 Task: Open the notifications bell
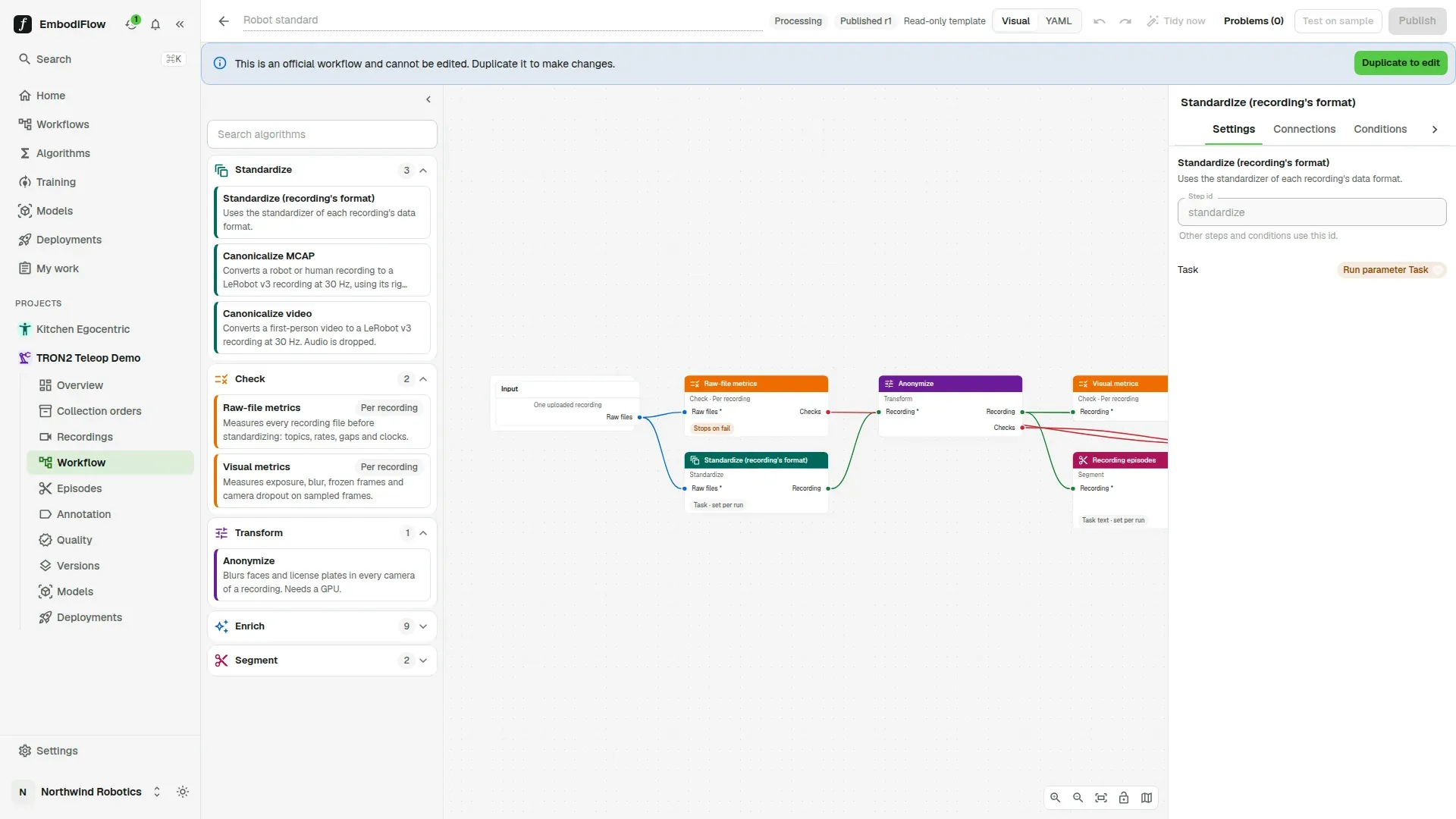point(155,24)
